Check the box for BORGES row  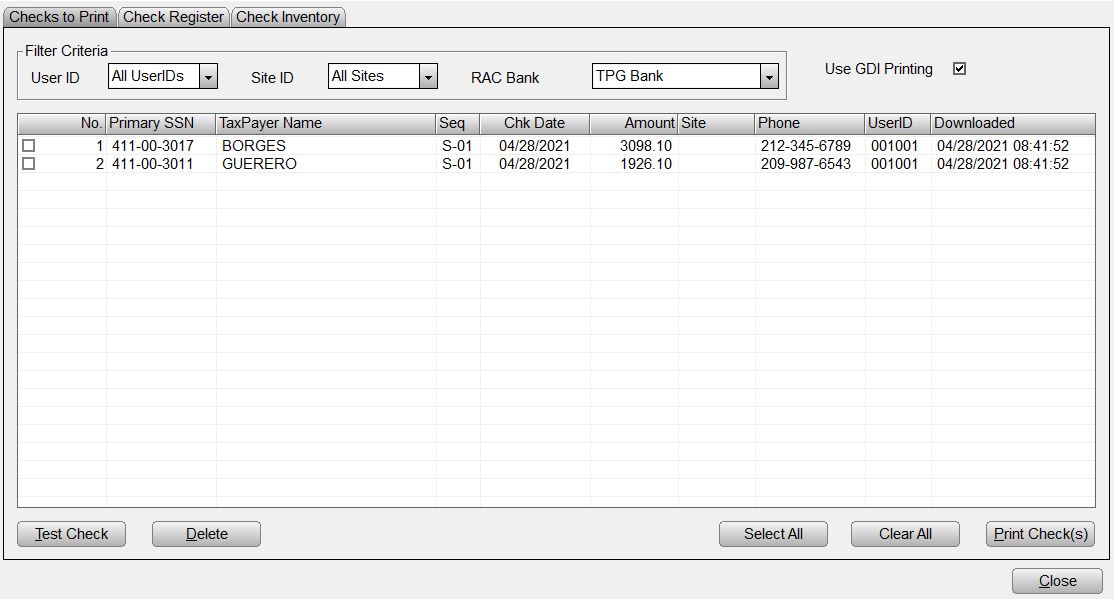(x=29, y=146)
